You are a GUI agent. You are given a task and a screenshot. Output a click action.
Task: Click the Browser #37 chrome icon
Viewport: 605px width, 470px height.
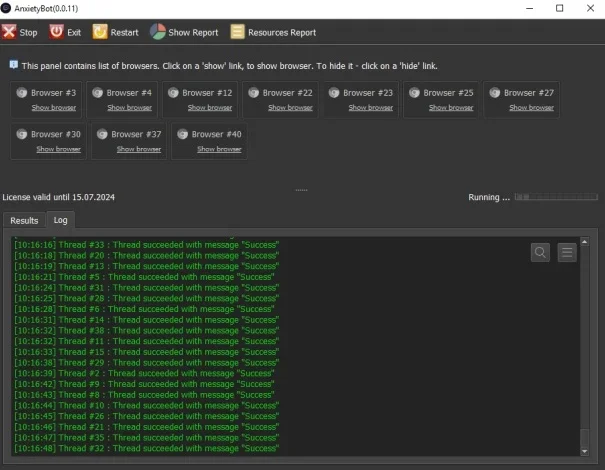point(102,134)
